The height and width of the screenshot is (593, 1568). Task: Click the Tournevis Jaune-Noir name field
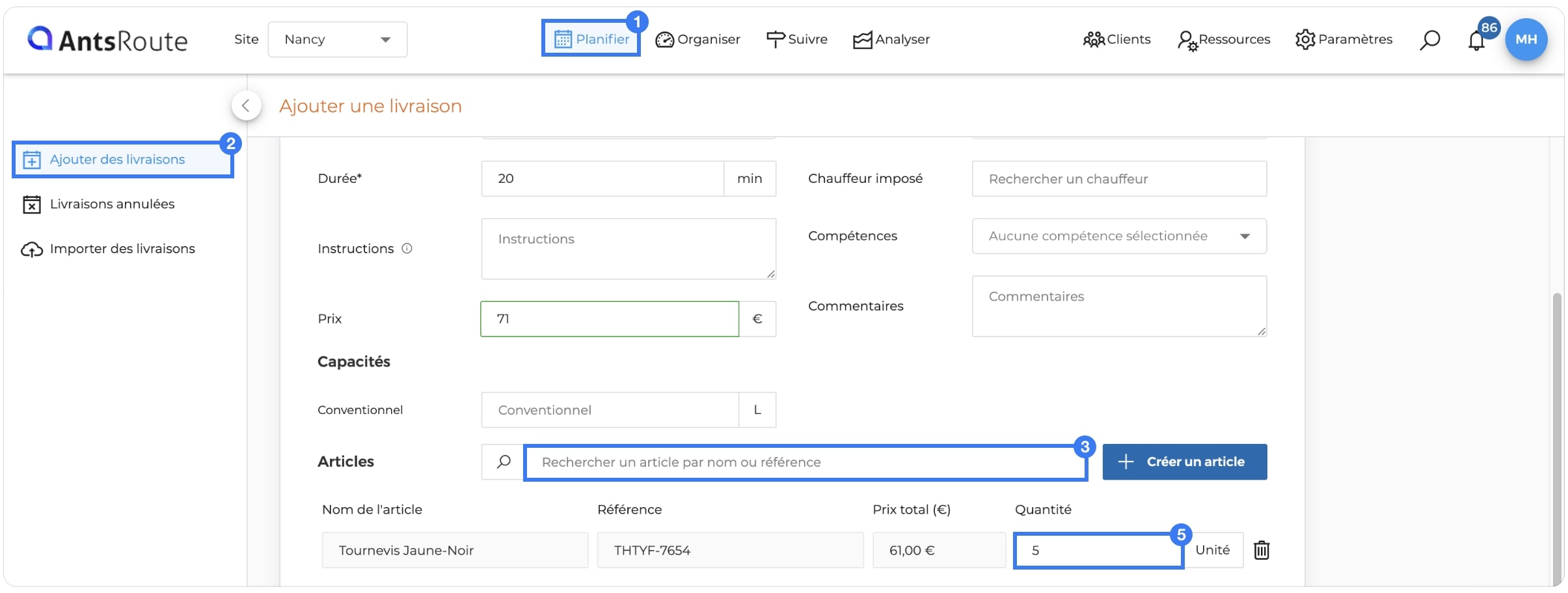455,550
